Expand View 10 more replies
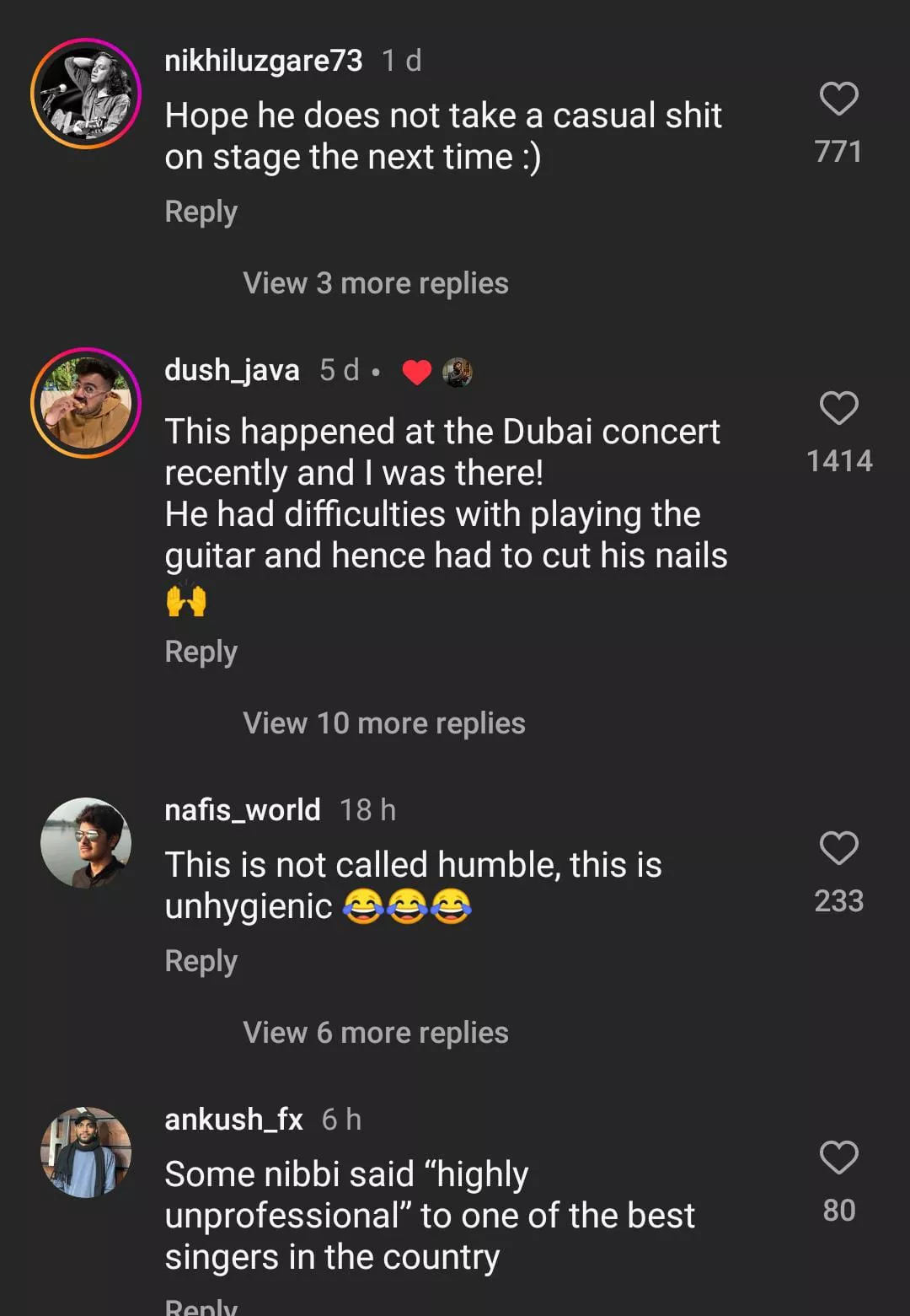 (x=383, y=723)
